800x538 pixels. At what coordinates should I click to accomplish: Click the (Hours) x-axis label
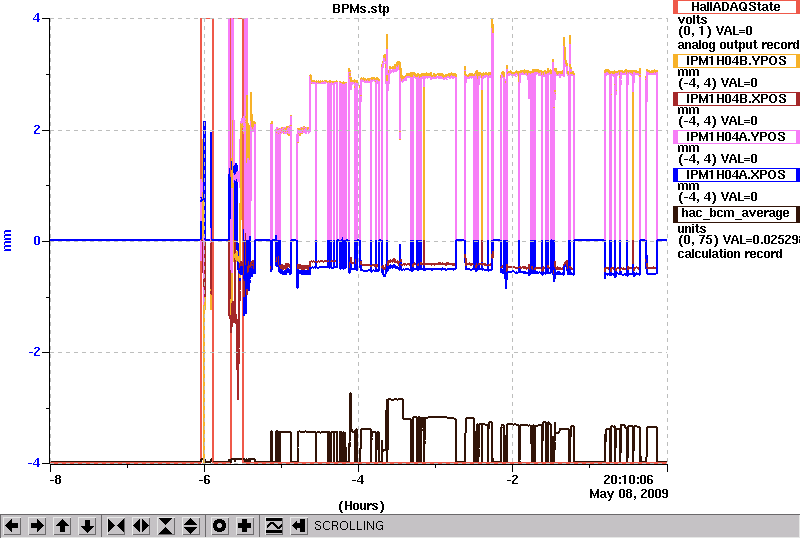361,506
